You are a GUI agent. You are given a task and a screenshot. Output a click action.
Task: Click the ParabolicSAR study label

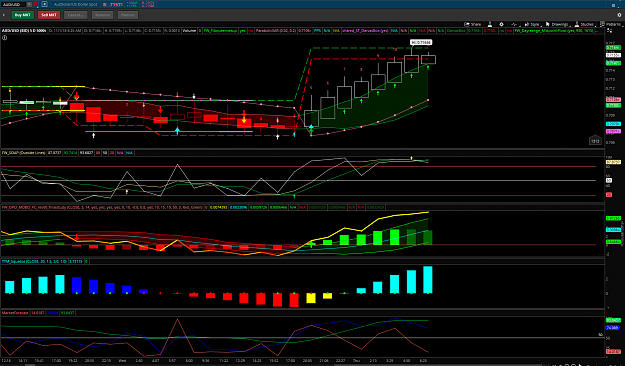pyautogui.click(x=276, y=30)
